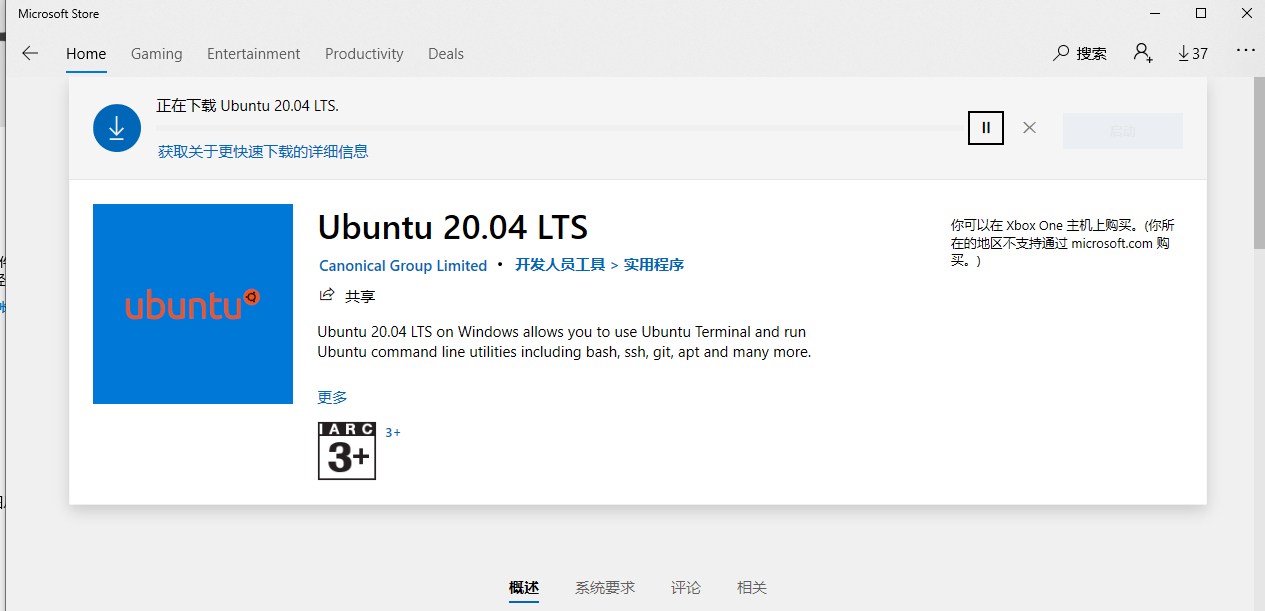Select the Productivity tab
Screen dimensions: 1265x611
pos(364,54)
